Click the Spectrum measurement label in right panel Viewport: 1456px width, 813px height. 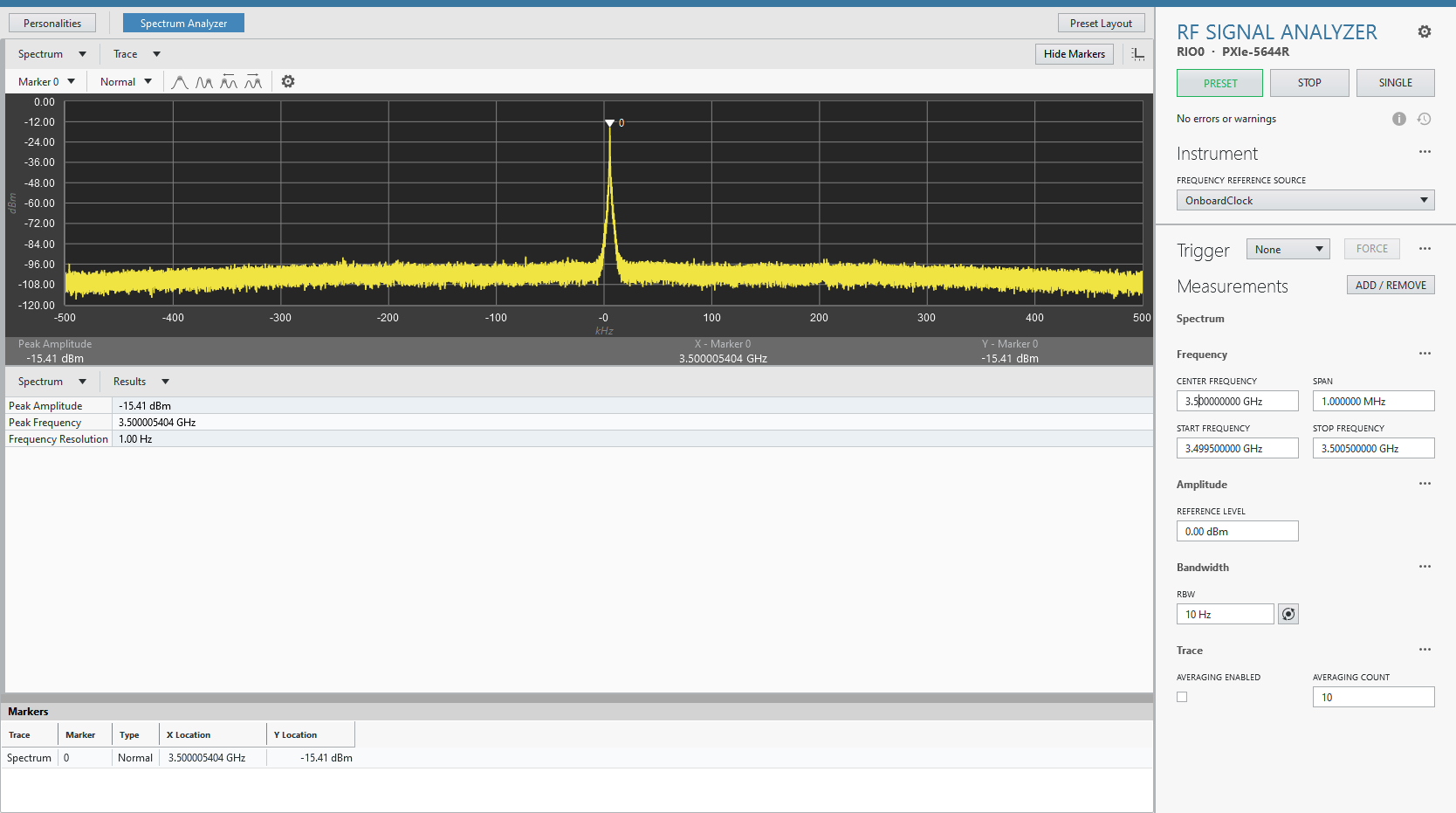pos(1200,319)
